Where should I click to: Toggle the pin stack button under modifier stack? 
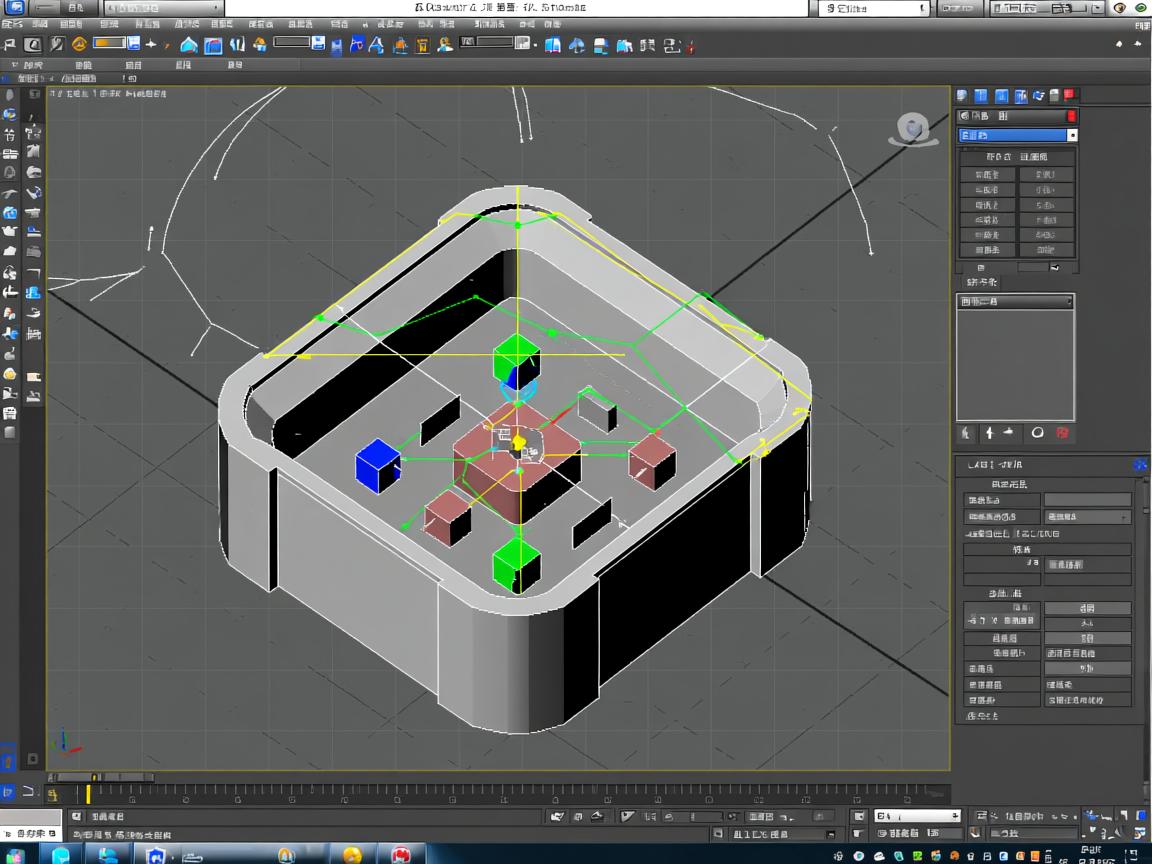click(x=966, y=433)
